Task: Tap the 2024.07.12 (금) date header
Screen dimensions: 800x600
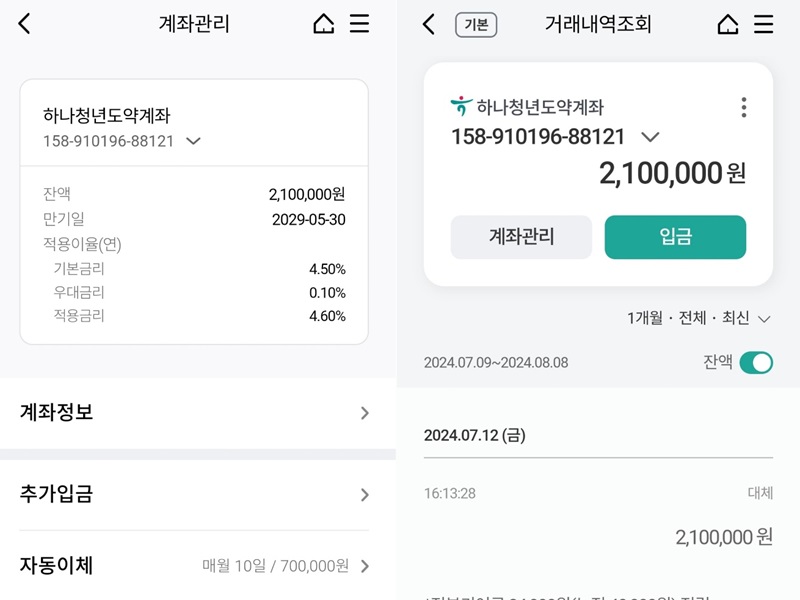Action: [x=474, y=435]
